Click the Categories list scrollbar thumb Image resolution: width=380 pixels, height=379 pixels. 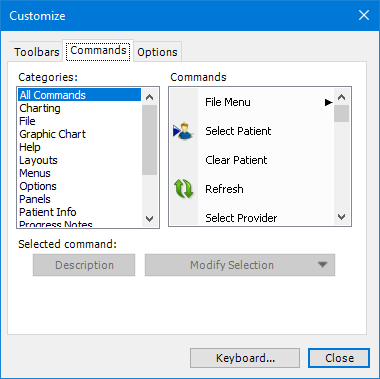point(150,140)
